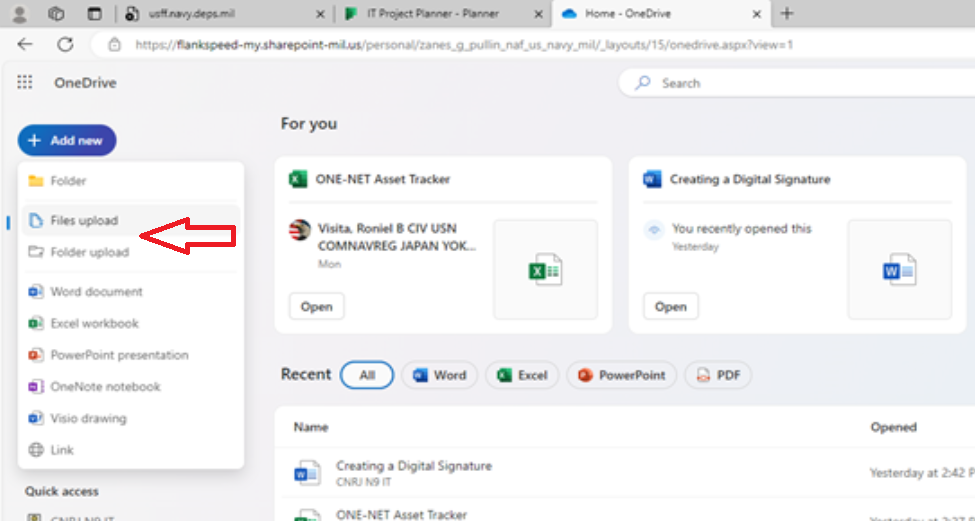Click in the OneDrive Search box
This screenshot has height=521, width=975.
pyautogui.click(x=797, y=83)
